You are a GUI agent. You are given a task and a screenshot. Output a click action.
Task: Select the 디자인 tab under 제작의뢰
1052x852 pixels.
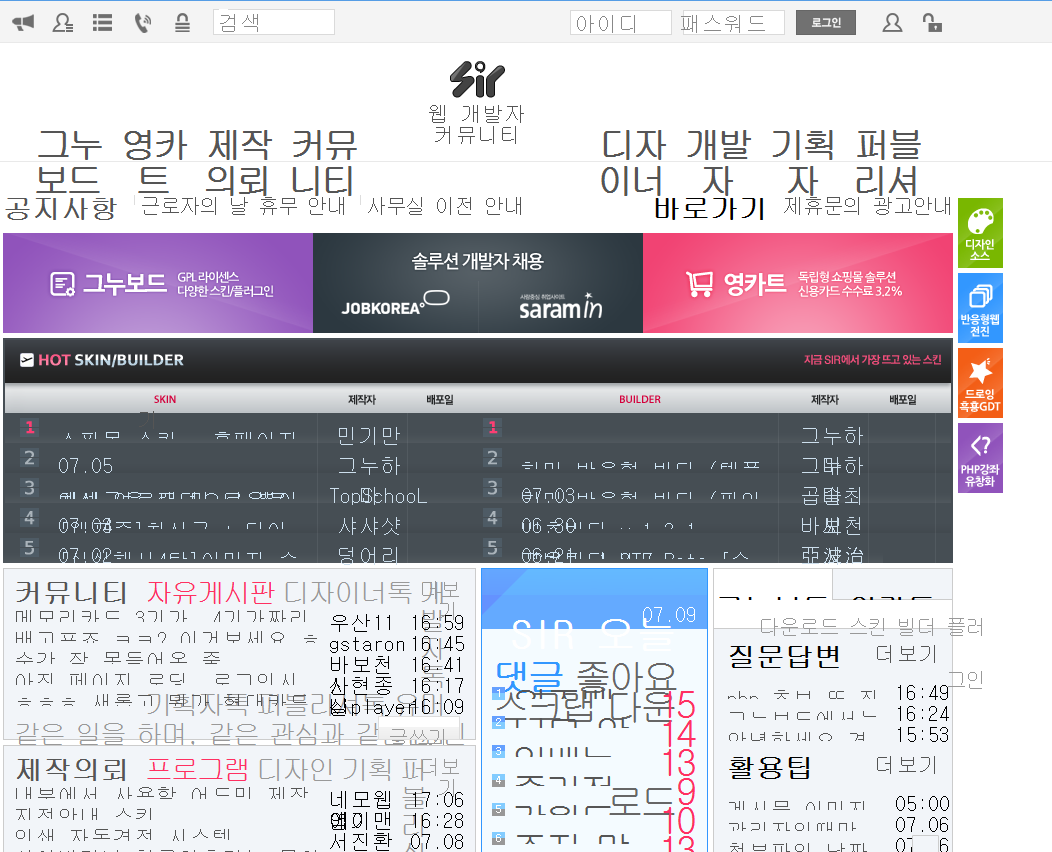coord(296,769)
